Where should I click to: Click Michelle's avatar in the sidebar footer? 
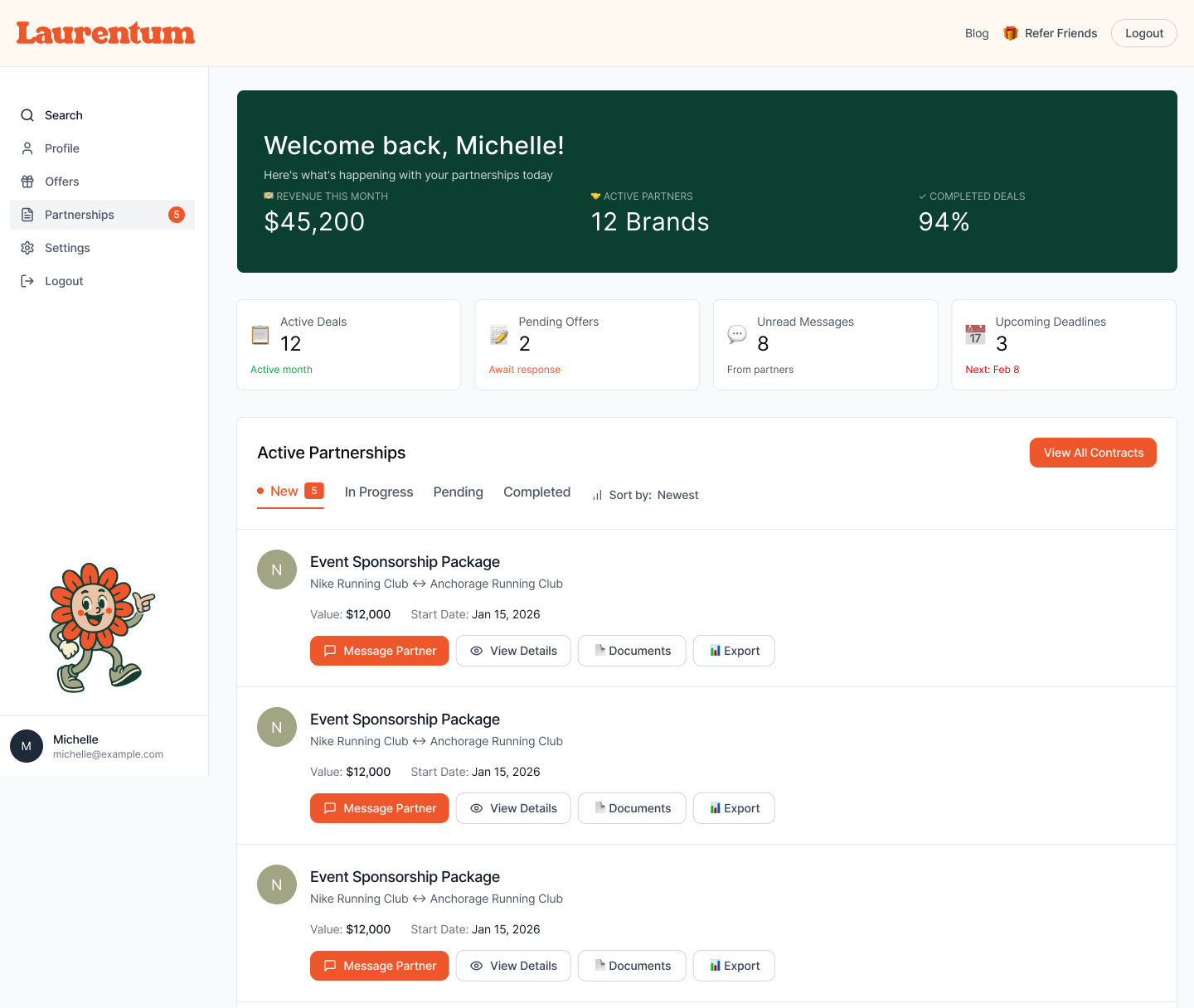tap(27, 746)
